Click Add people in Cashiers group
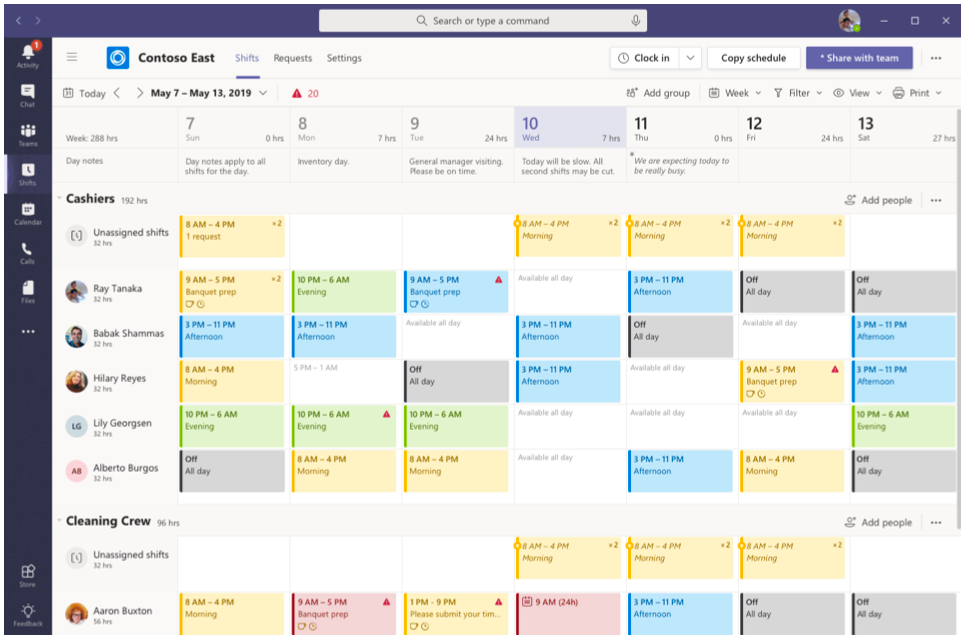Screen dimensions: 963x638 pyautogui.click(x=878, y=200)
